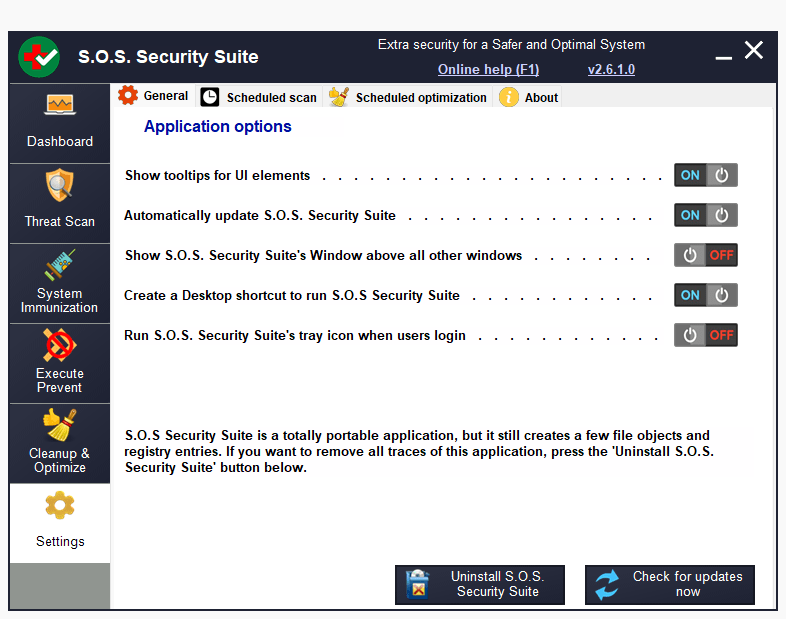Click Check for updates now button text

687,584
